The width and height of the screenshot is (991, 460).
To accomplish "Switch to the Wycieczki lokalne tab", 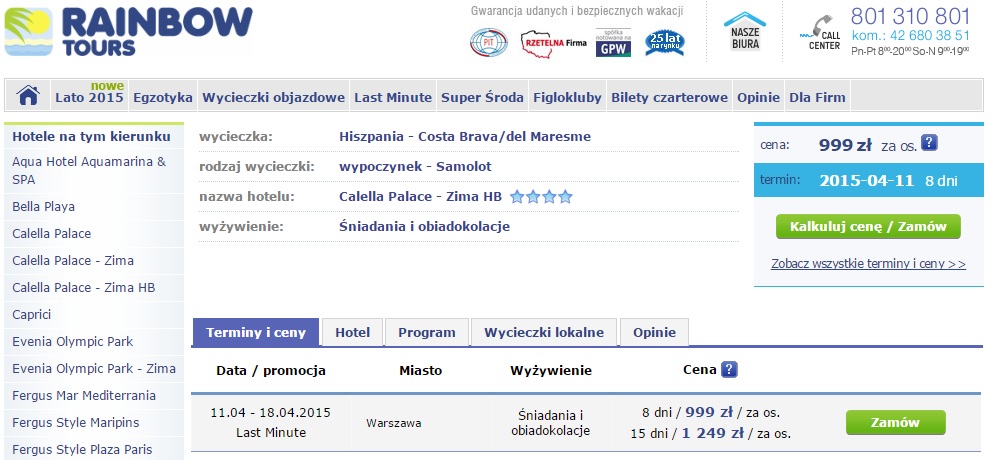I will [x=544, y=332].
